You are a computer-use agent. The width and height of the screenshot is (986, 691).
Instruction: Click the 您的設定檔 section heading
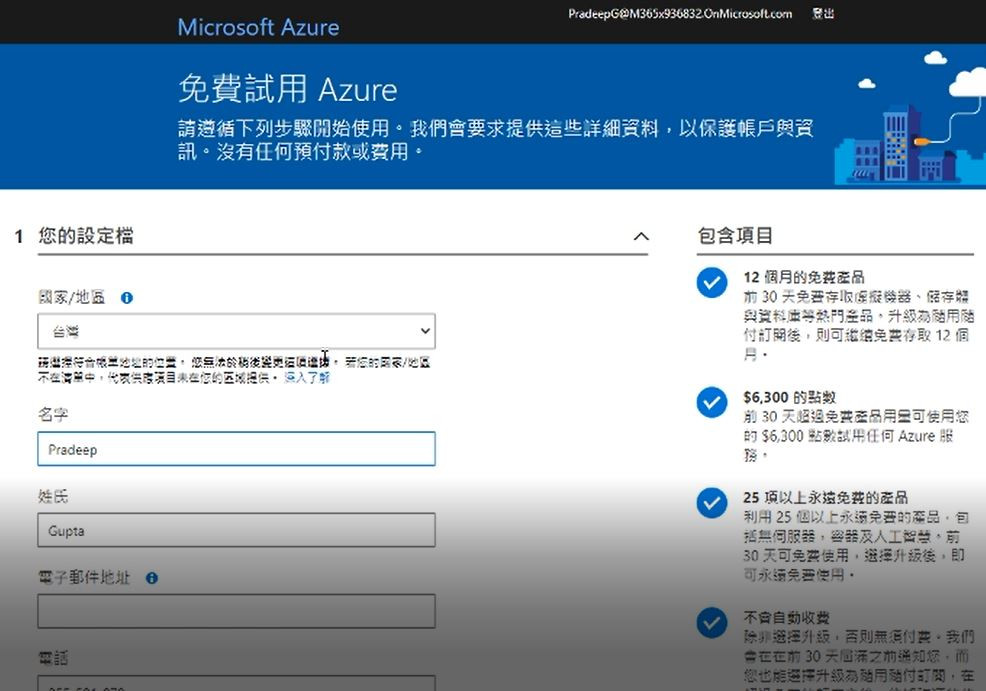(x=86, y=236)
